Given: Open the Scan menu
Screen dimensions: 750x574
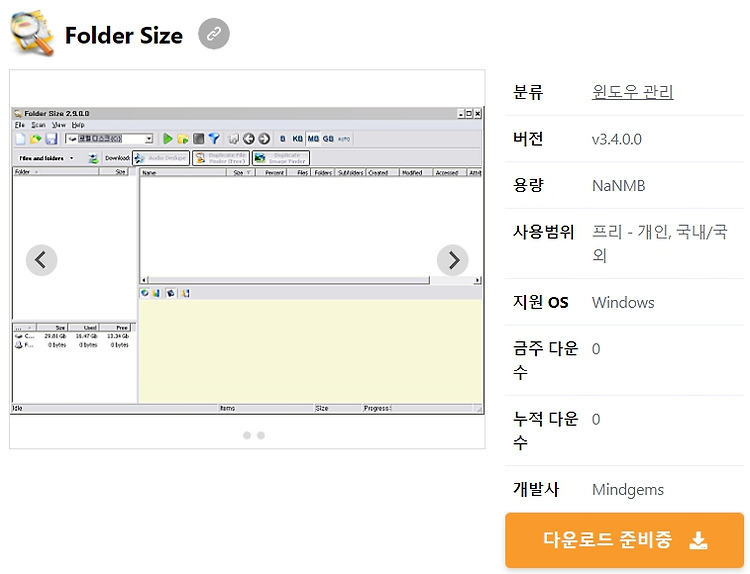Looking at the screenshot, I should pyautogui.click(x=38, y=125).
